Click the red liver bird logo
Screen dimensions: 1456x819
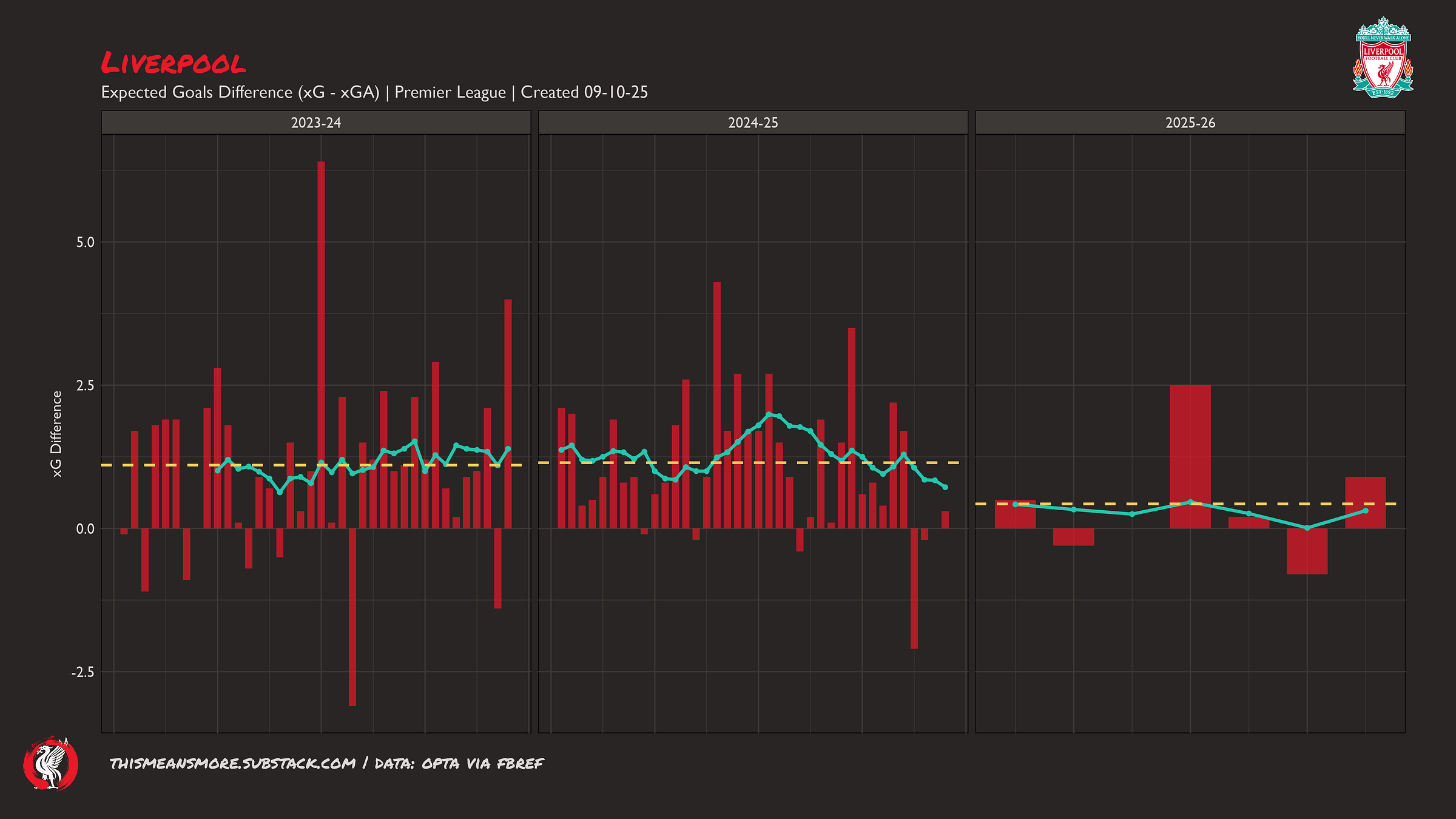tap(51, 763)
